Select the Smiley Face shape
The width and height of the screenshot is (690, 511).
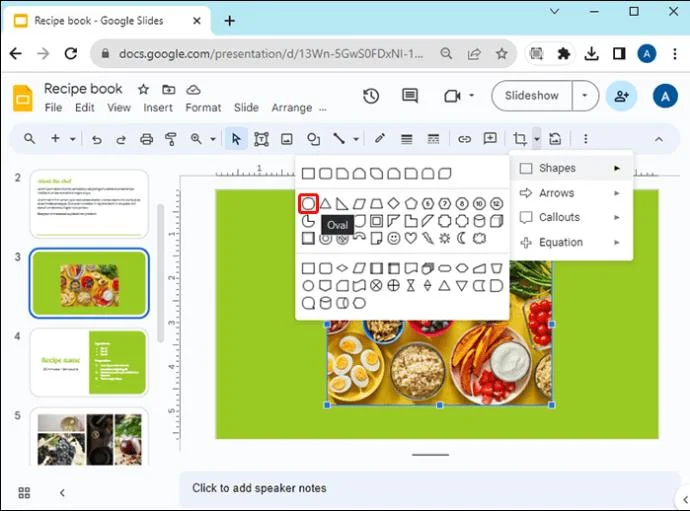pos(393,239)
